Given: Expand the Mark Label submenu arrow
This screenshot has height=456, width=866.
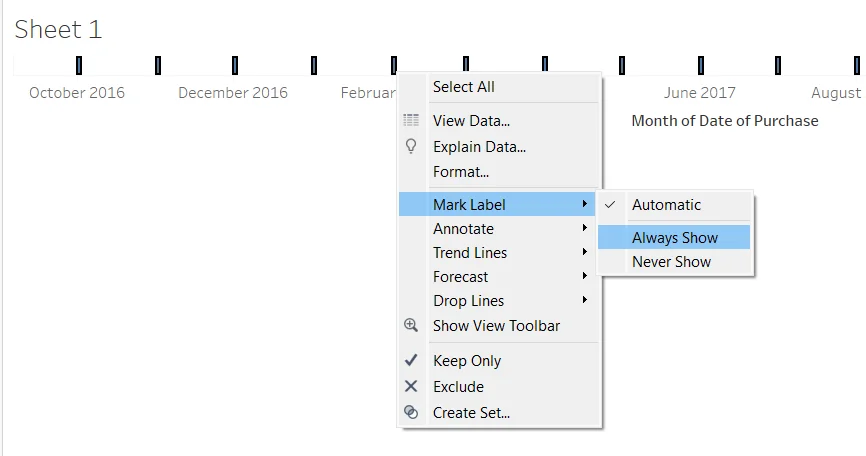Looking at the screenshot, I should click(x=584, y=205).
